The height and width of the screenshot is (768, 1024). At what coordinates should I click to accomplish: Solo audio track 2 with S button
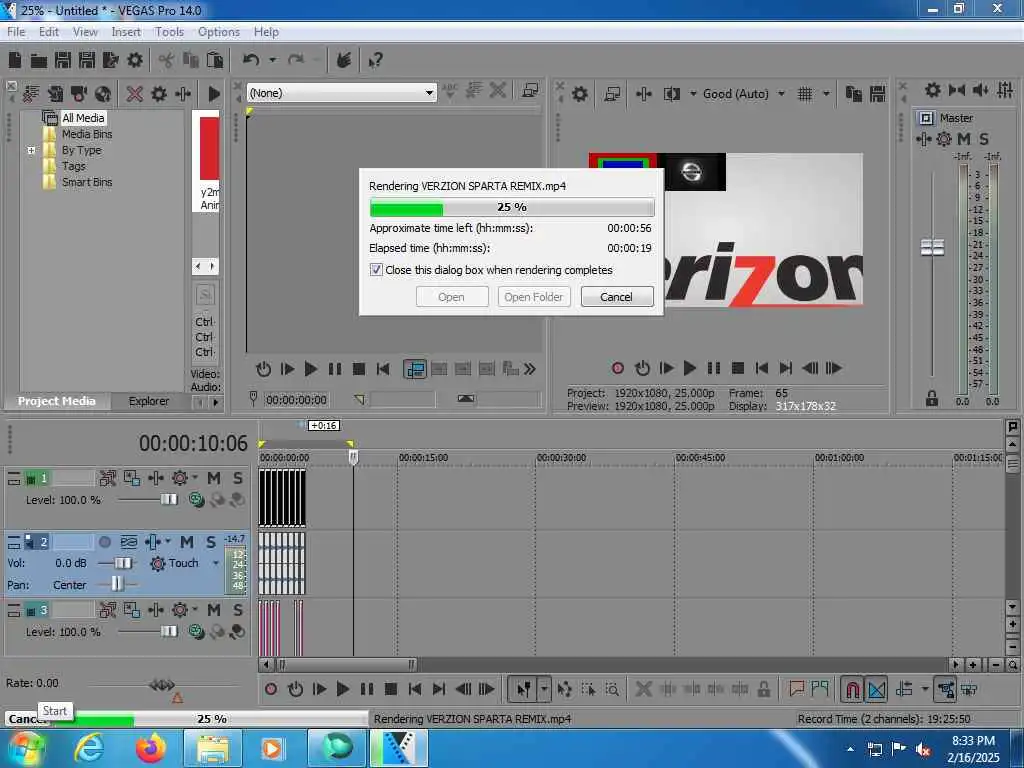click(x=211, y=542)
